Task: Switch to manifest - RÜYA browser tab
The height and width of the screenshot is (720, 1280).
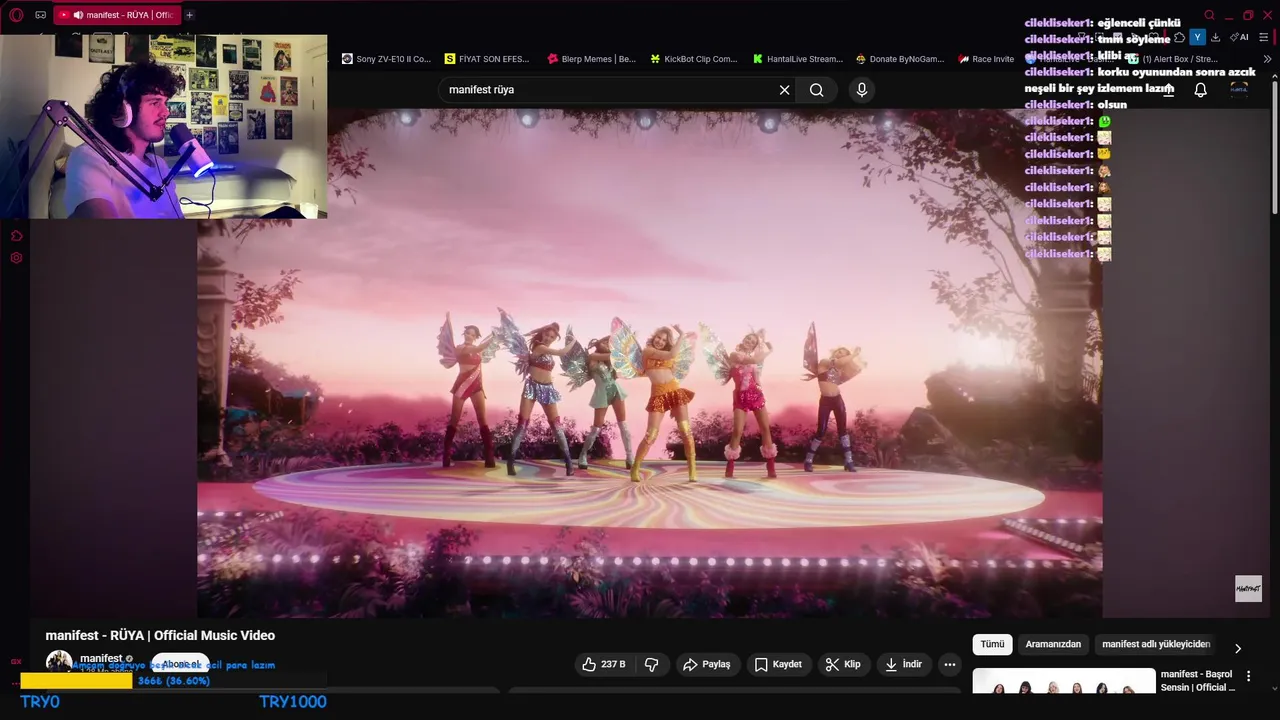Action: [117, 15]
